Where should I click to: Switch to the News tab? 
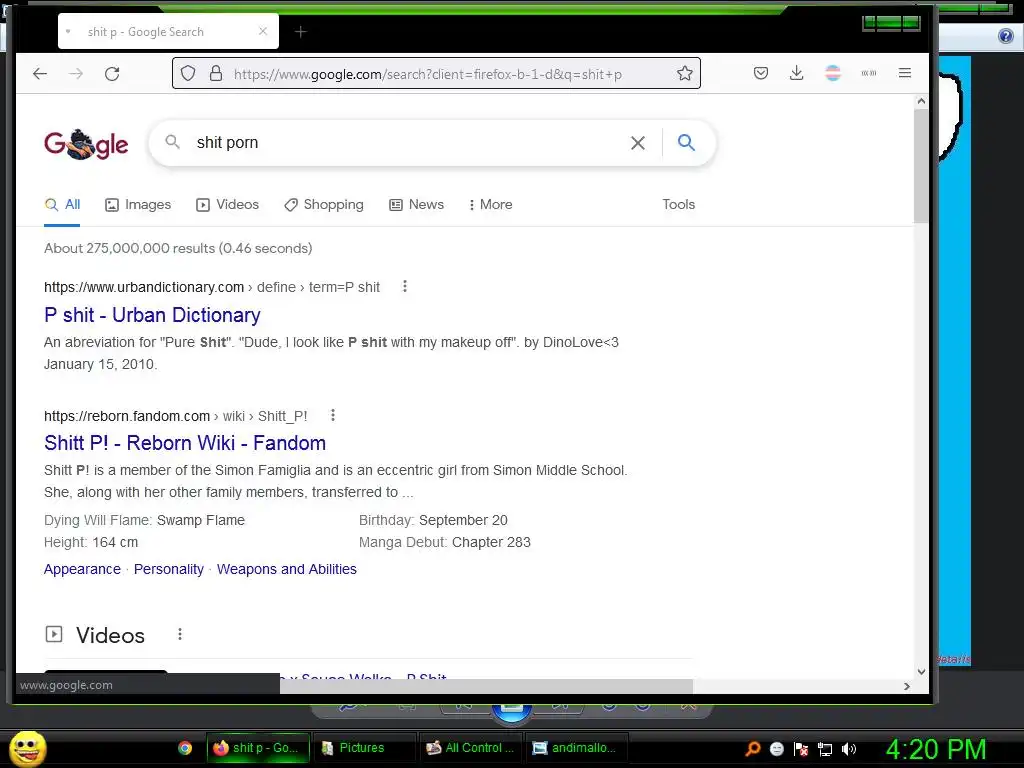[x=416, y=204]
